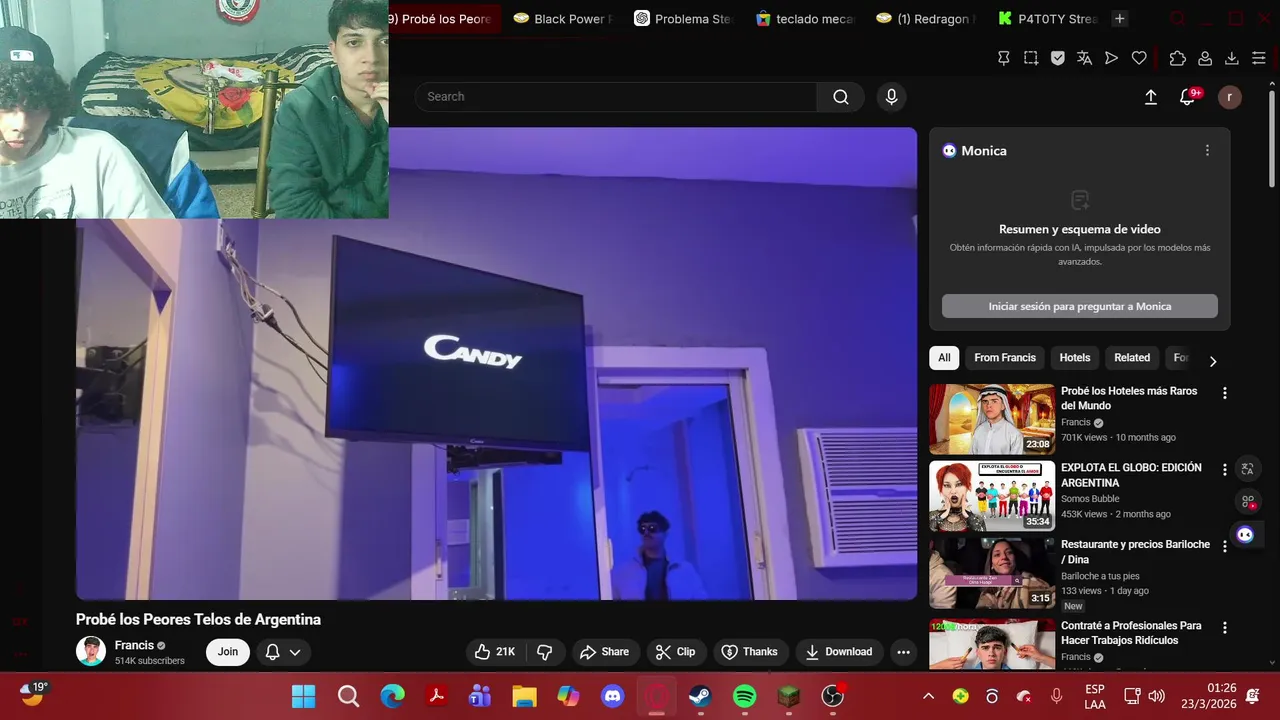Open OBS Studio from the taskbar

pyautogui.click(x=833, y=696)
